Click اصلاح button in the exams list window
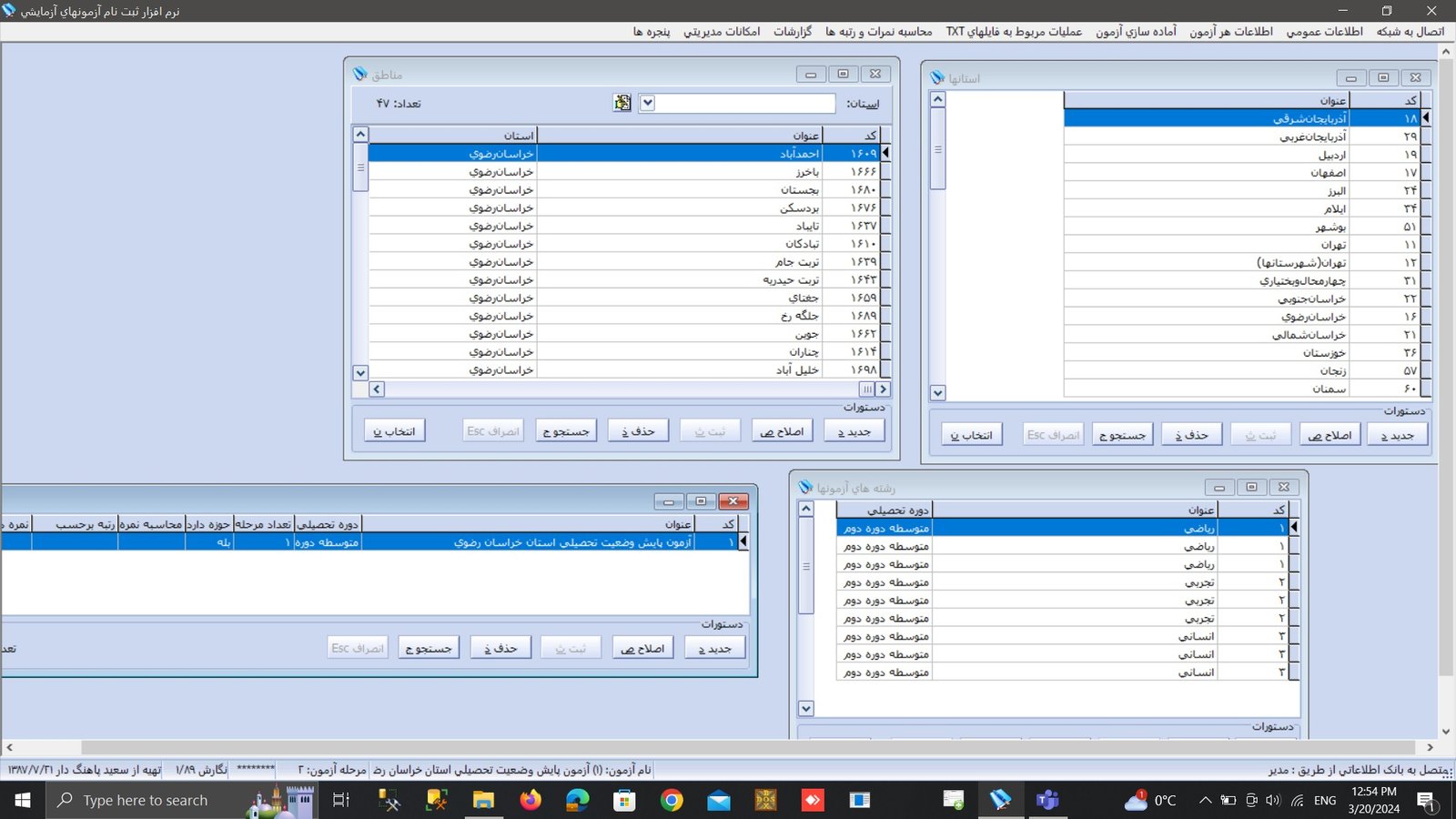Image resolution: width=1456 pixels, height=819 pixels. click(x=642, y=648)
